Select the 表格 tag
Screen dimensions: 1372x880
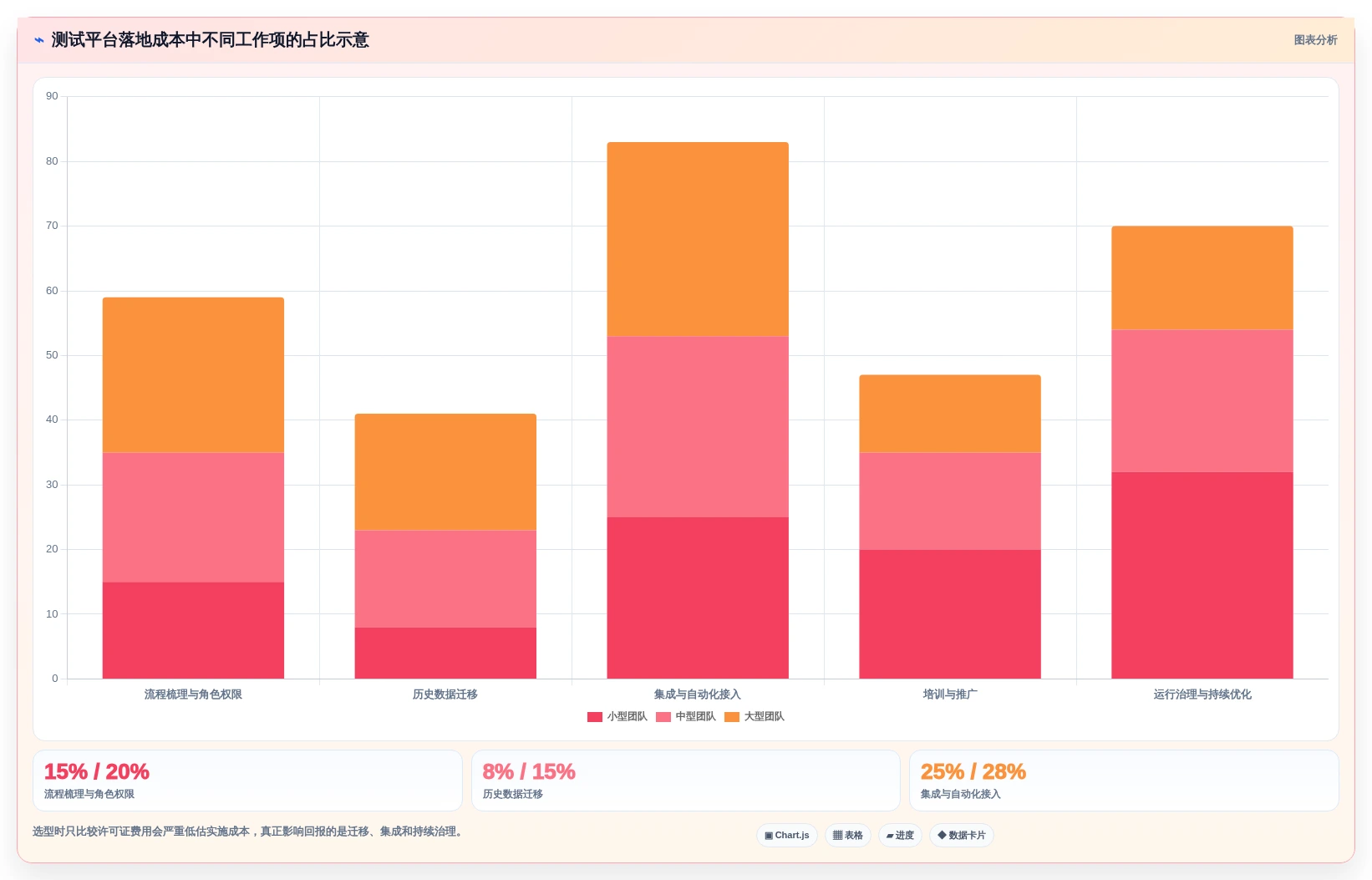(x=848, y=835)
